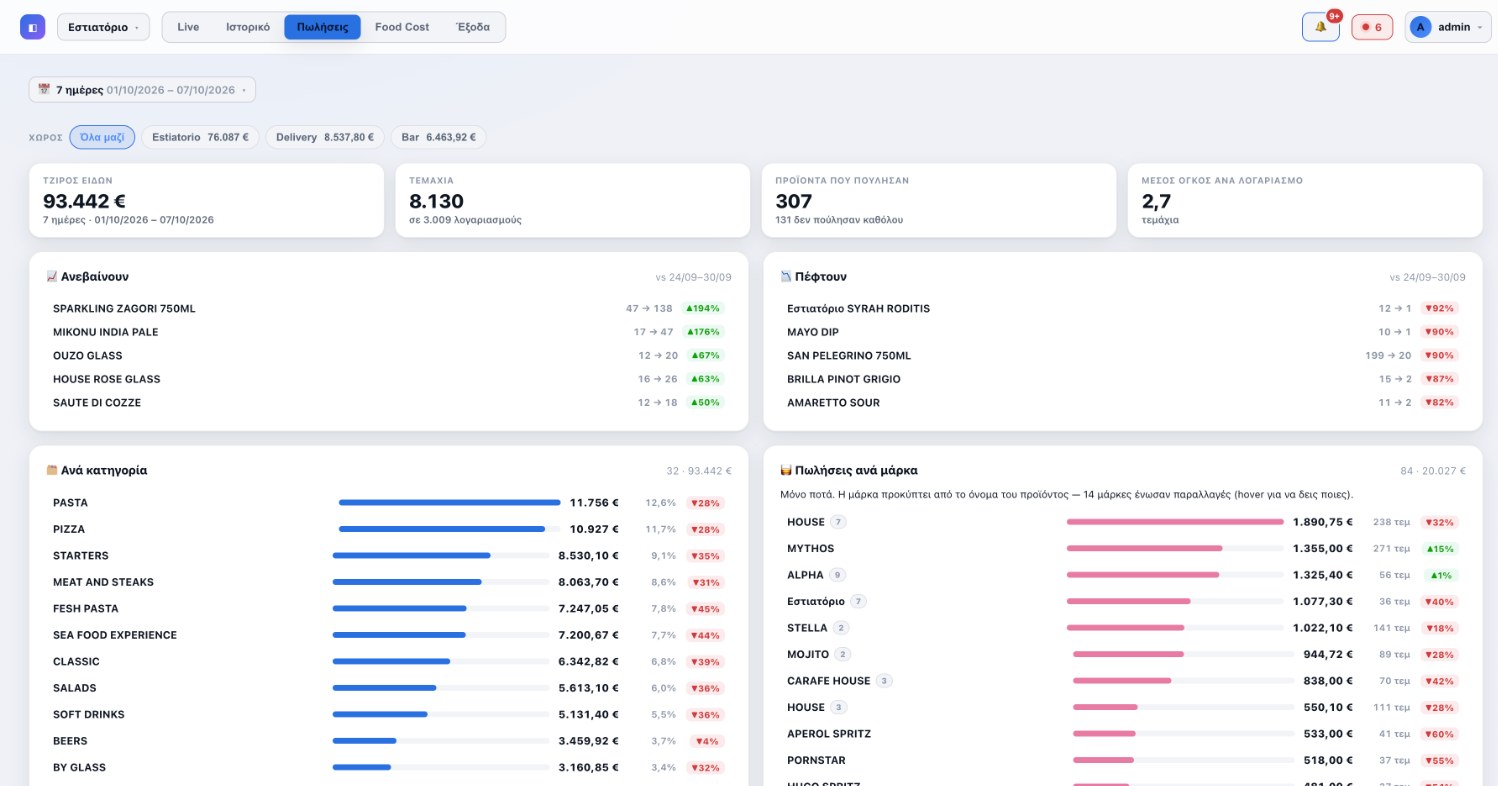The height and width of the screenshot is (786, 1498).
Task: Click the variant badge next to MOJITO
Action: pyautogui.click(x=843, y=654)
